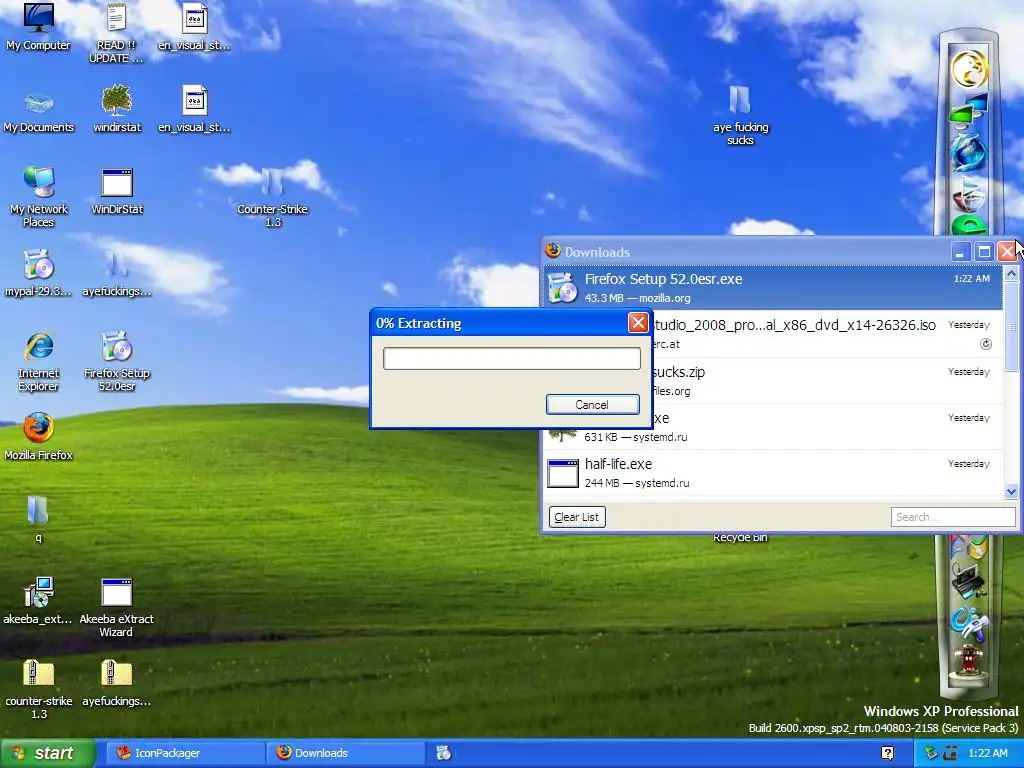Maximize the Downloads window
This screenshot has height=768, width=1024.
click(984, 252)
